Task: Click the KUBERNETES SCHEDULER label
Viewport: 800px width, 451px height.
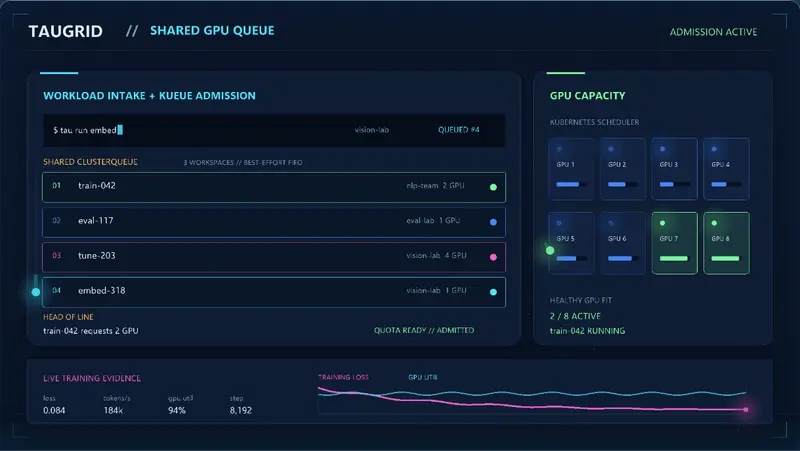Action: coord(594,122)
